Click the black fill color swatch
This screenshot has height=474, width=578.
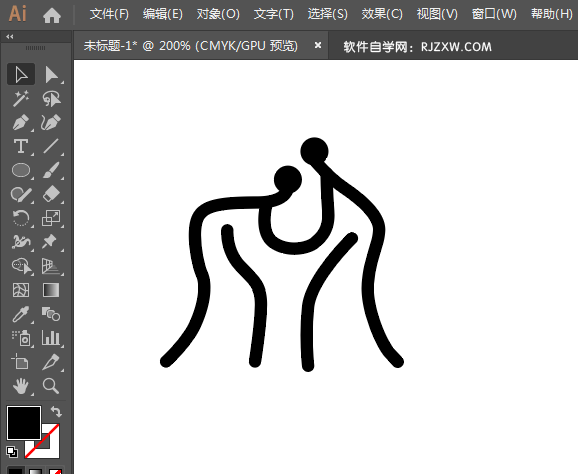(x=24, y=423)
